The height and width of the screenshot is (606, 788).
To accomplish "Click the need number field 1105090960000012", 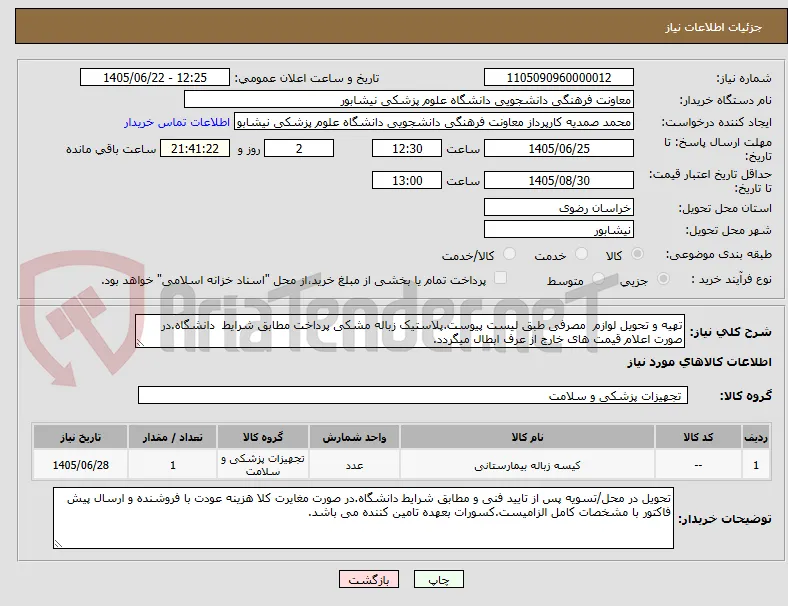I will pyautogui.click(x=558, y=77).
